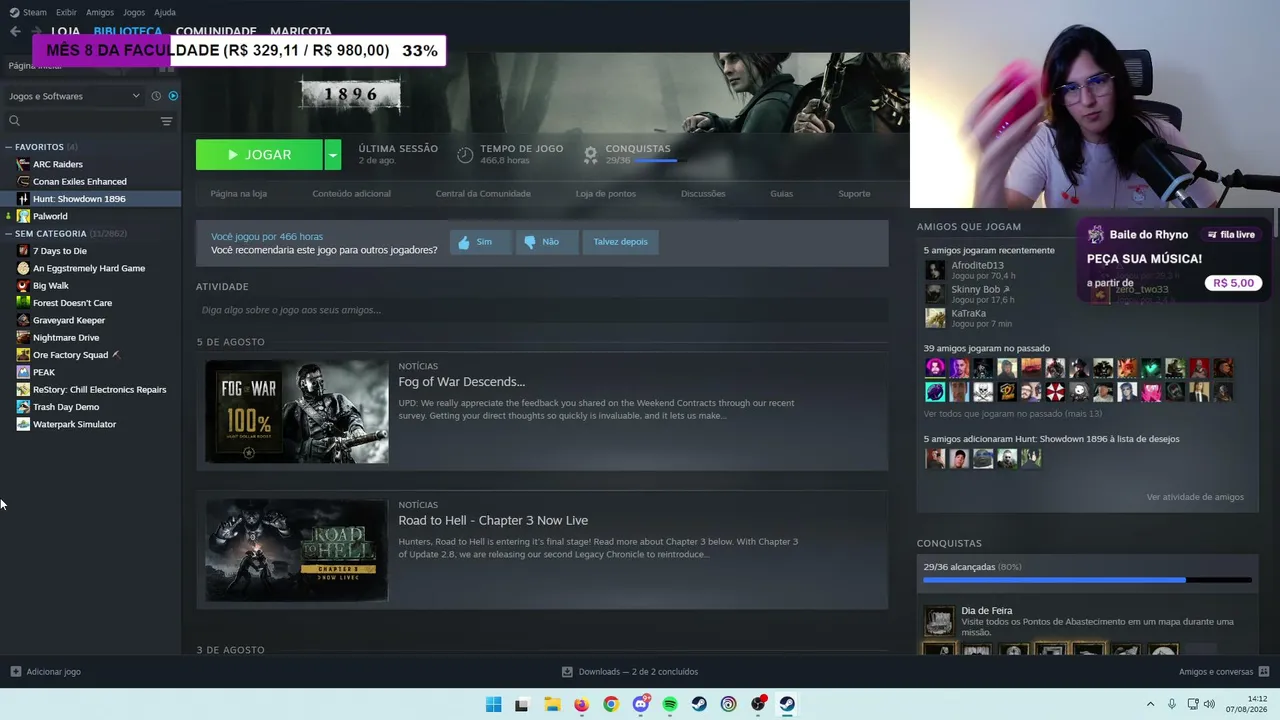Viewport: 1280px width, 720px height.
Task: Launch Firefox from the taskbar
Action: 581,704
